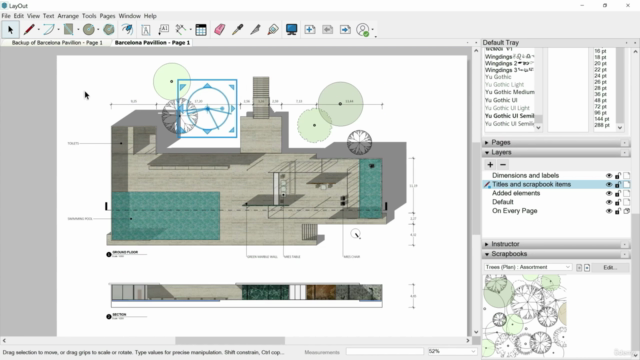Open the Rectangle tool variants arrow

point(78,30)
